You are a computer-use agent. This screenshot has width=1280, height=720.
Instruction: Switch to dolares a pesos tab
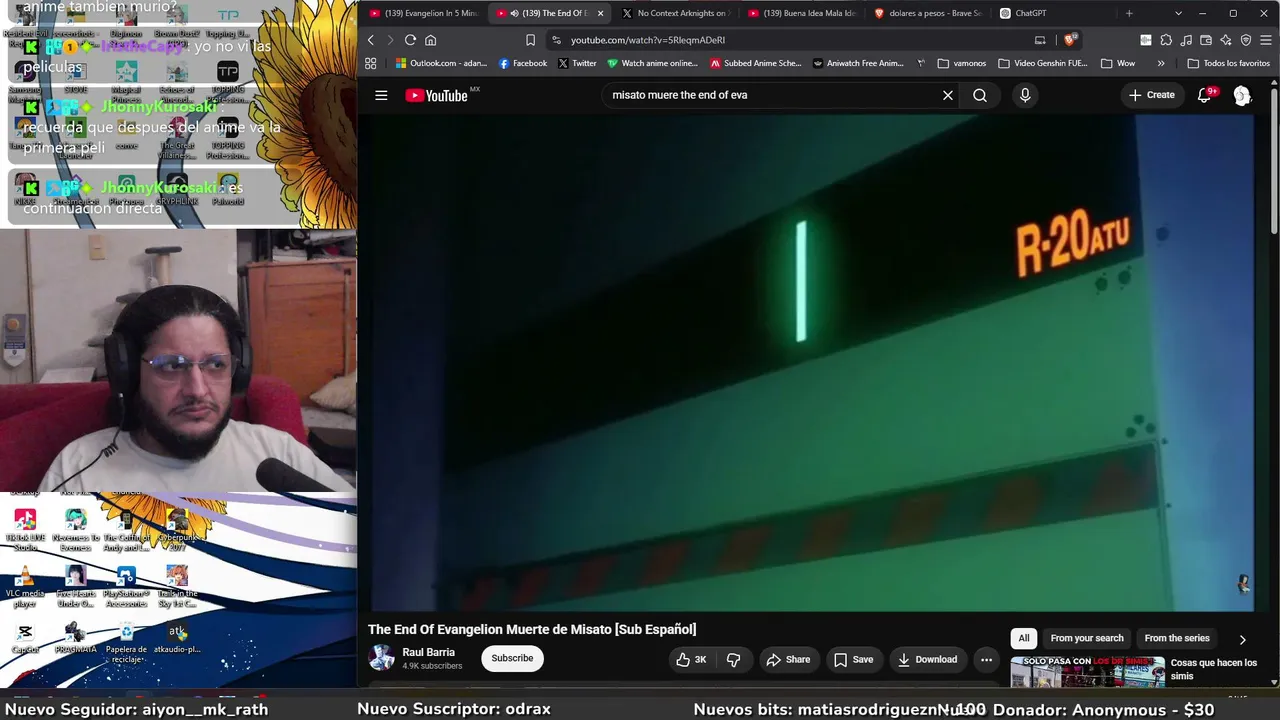click(928, 13)
